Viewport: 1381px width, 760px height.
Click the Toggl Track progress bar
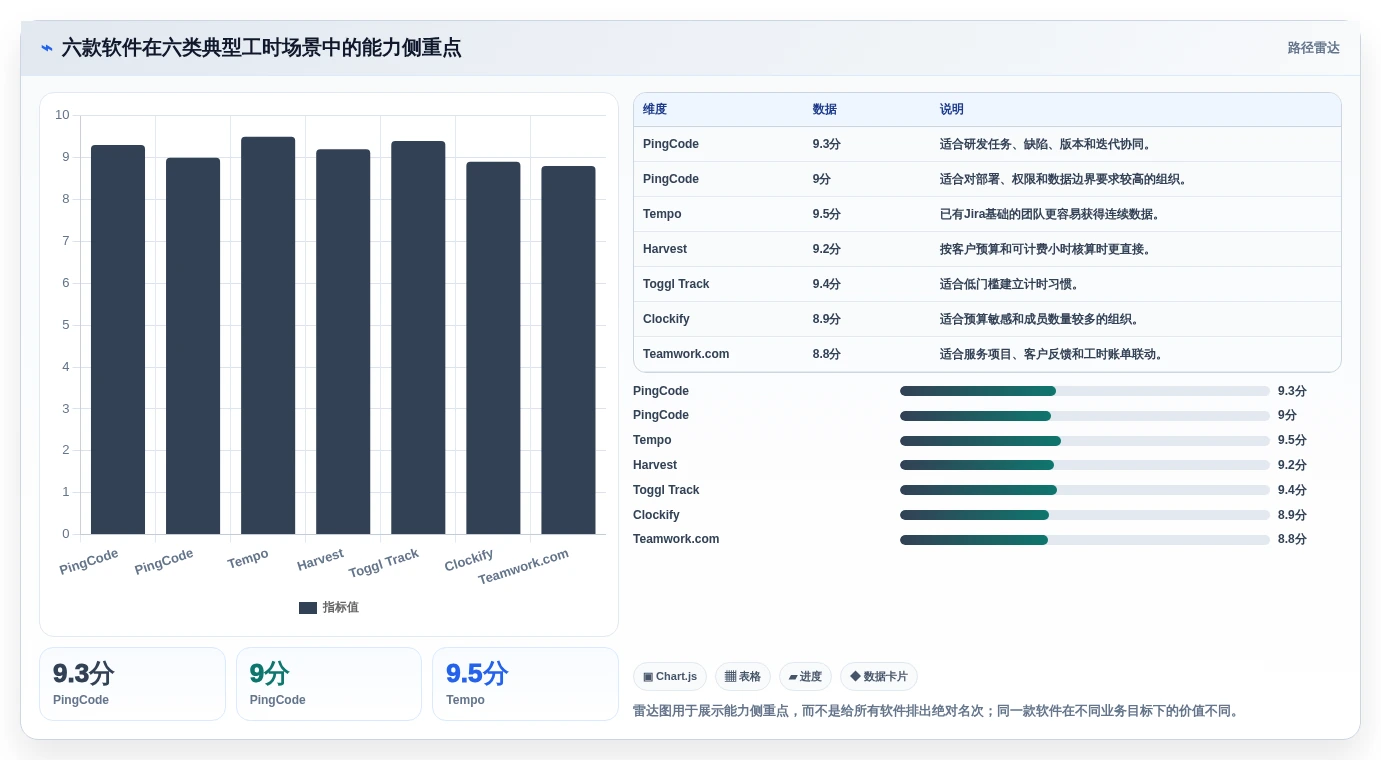[x=1085, y=490]
